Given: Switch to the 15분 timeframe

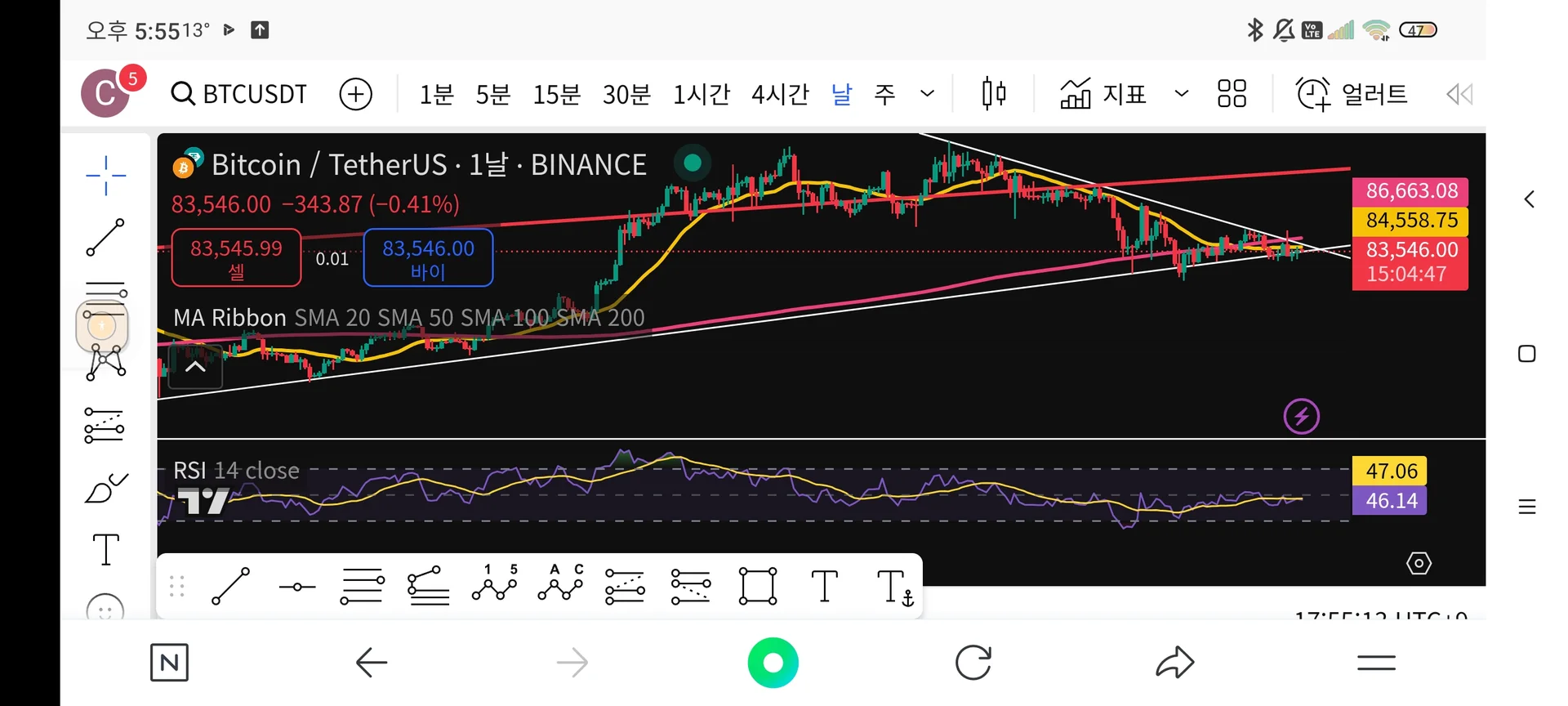Looking at the screenshot, I should click(557, 94).
